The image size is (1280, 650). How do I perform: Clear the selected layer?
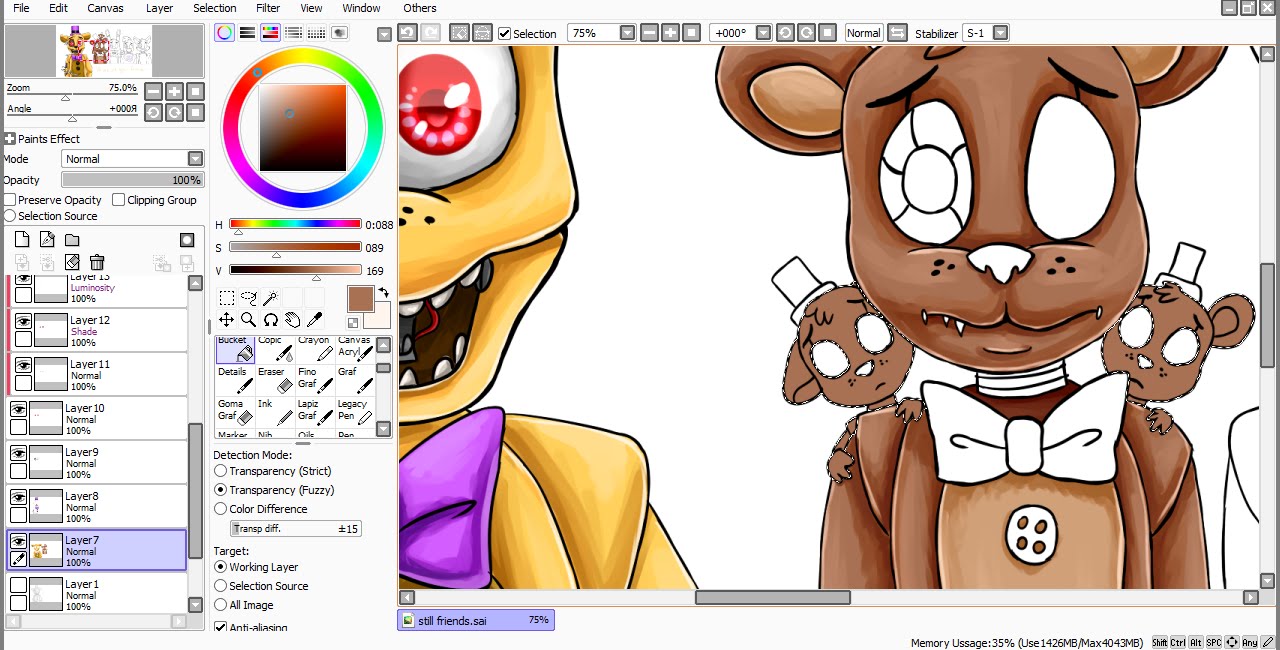[72, 262]
